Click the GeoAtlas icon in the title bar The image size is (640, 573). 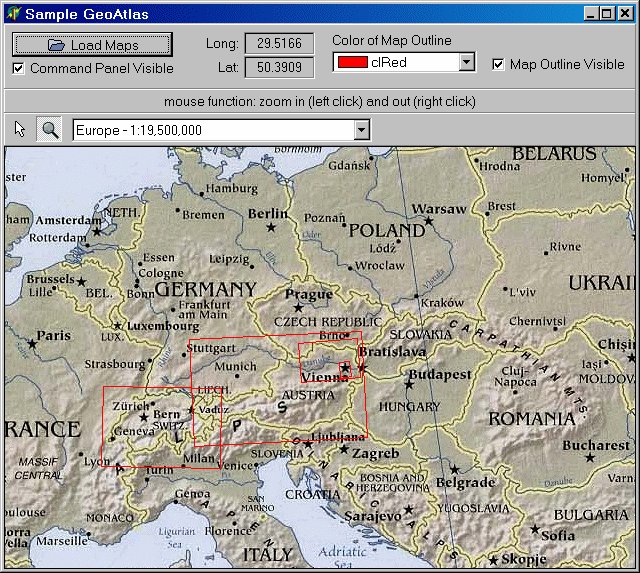coord(13,14)
